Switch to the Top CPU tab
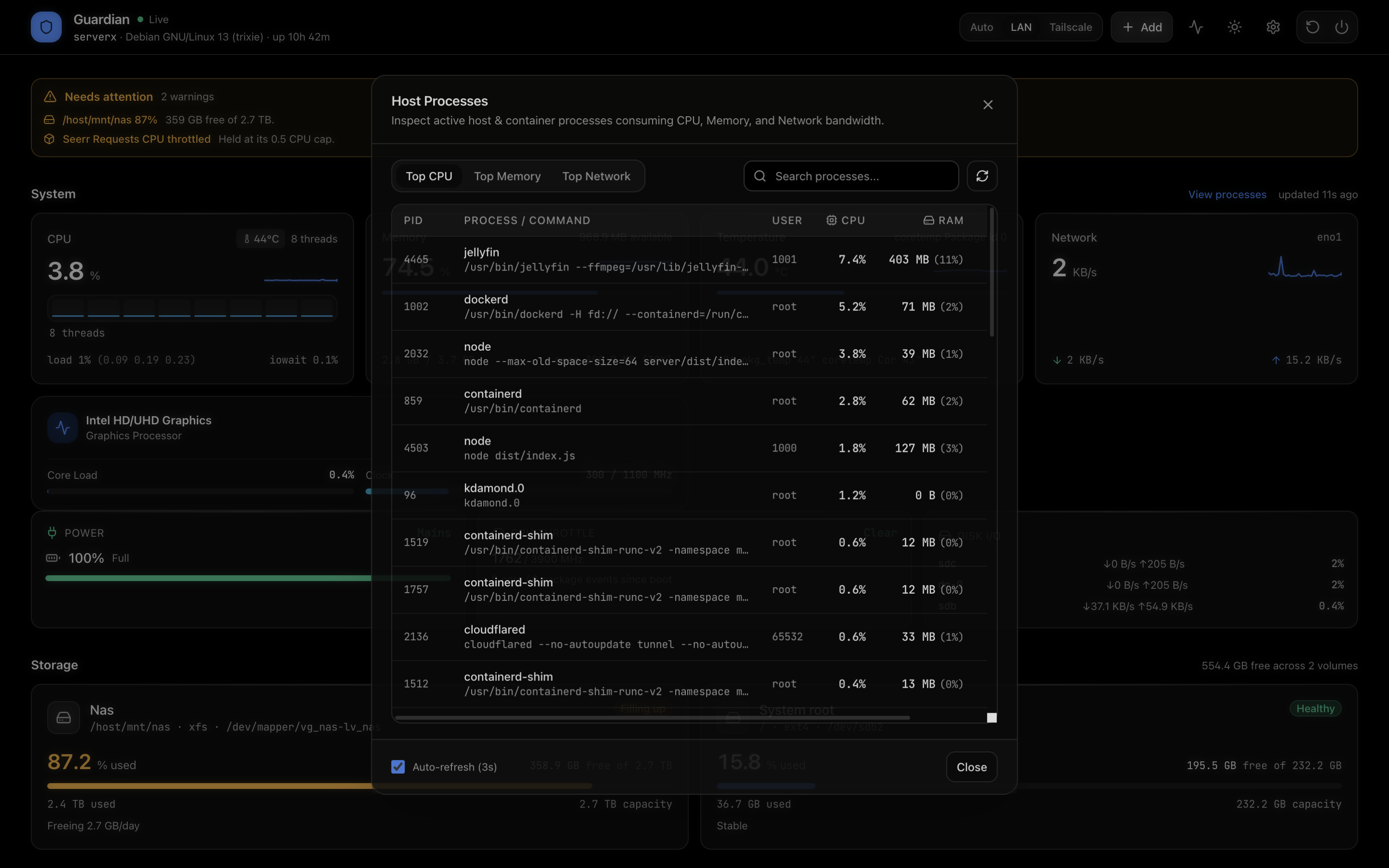The image size is (1389, 868). (429, 176)
